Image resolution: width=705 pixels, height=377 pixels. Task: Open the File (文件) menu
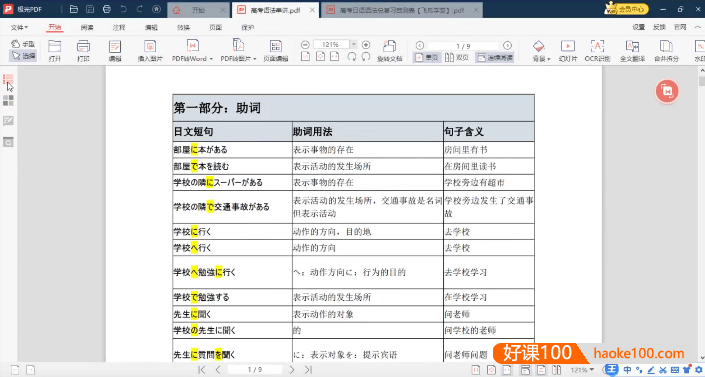coord(19,27)
